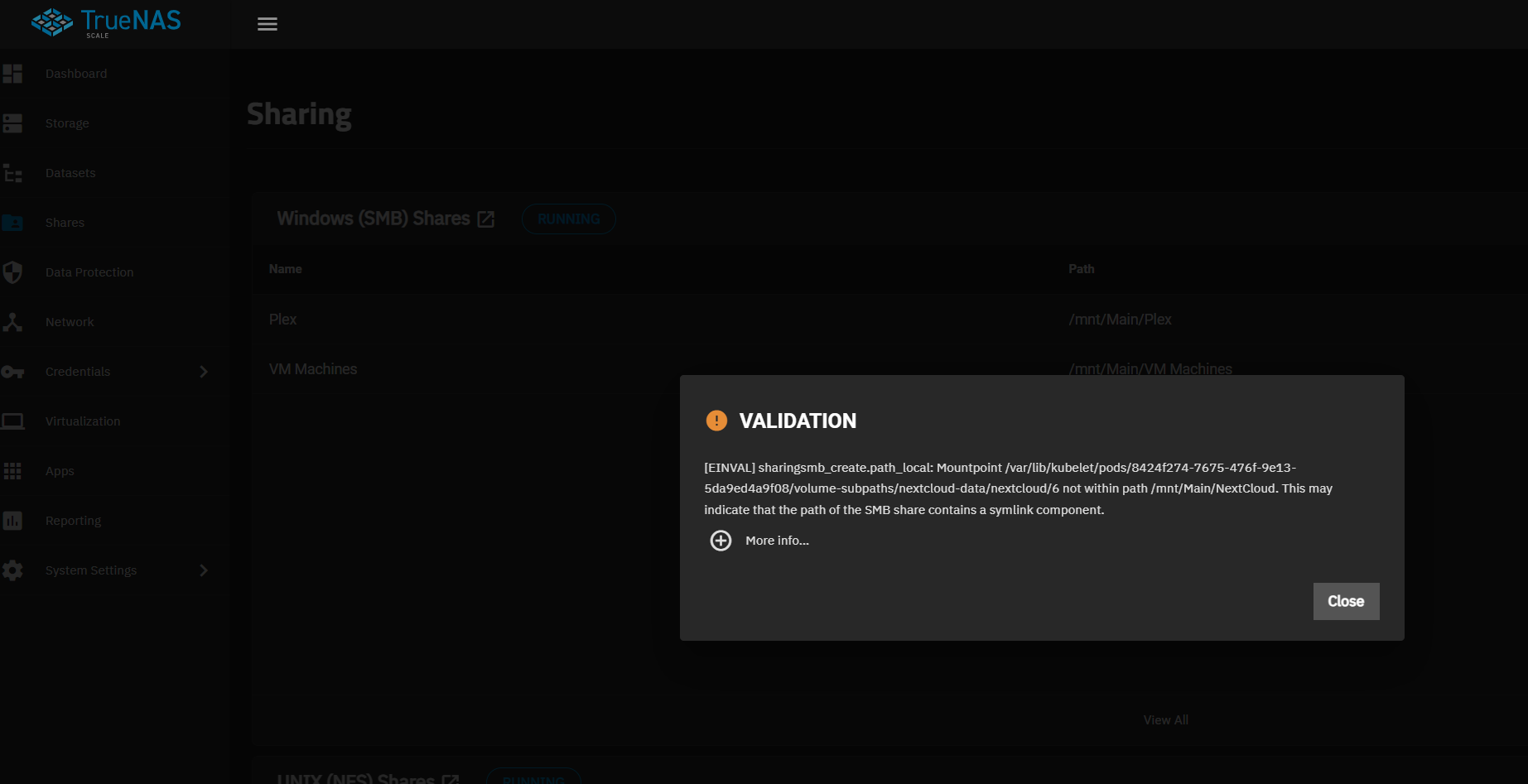The image size is (1528, 784).
Task: Click the VALIDATION dialog title
Action: [x=798, y=421]
